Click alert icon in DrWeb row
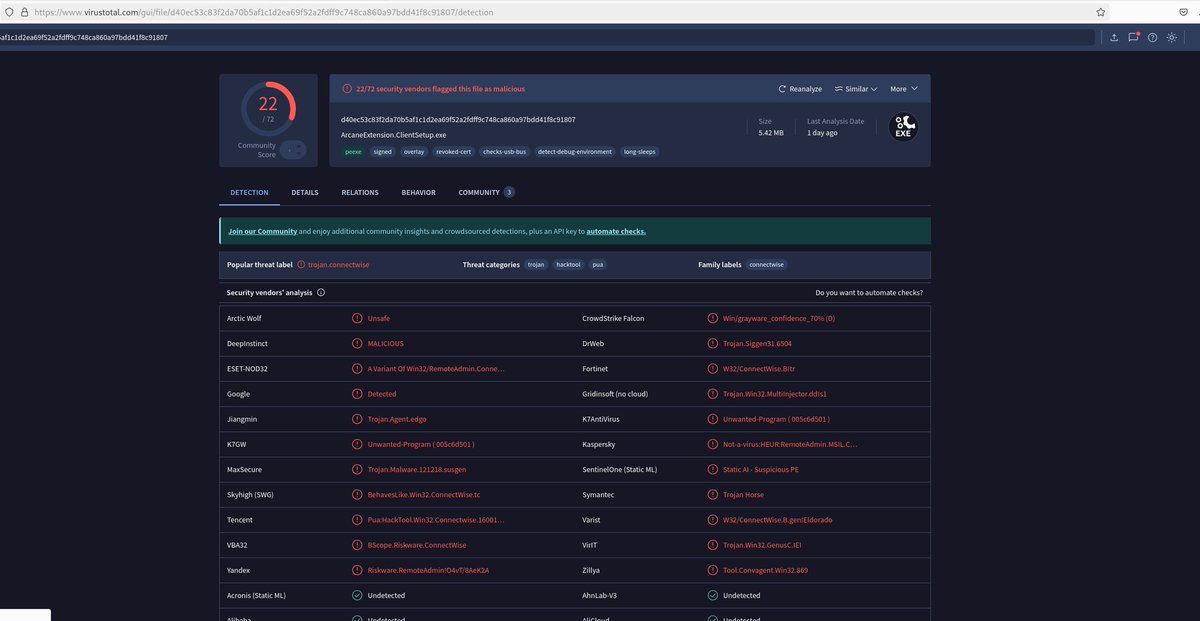The image size is (1200, 621). [x=713, y=343]
